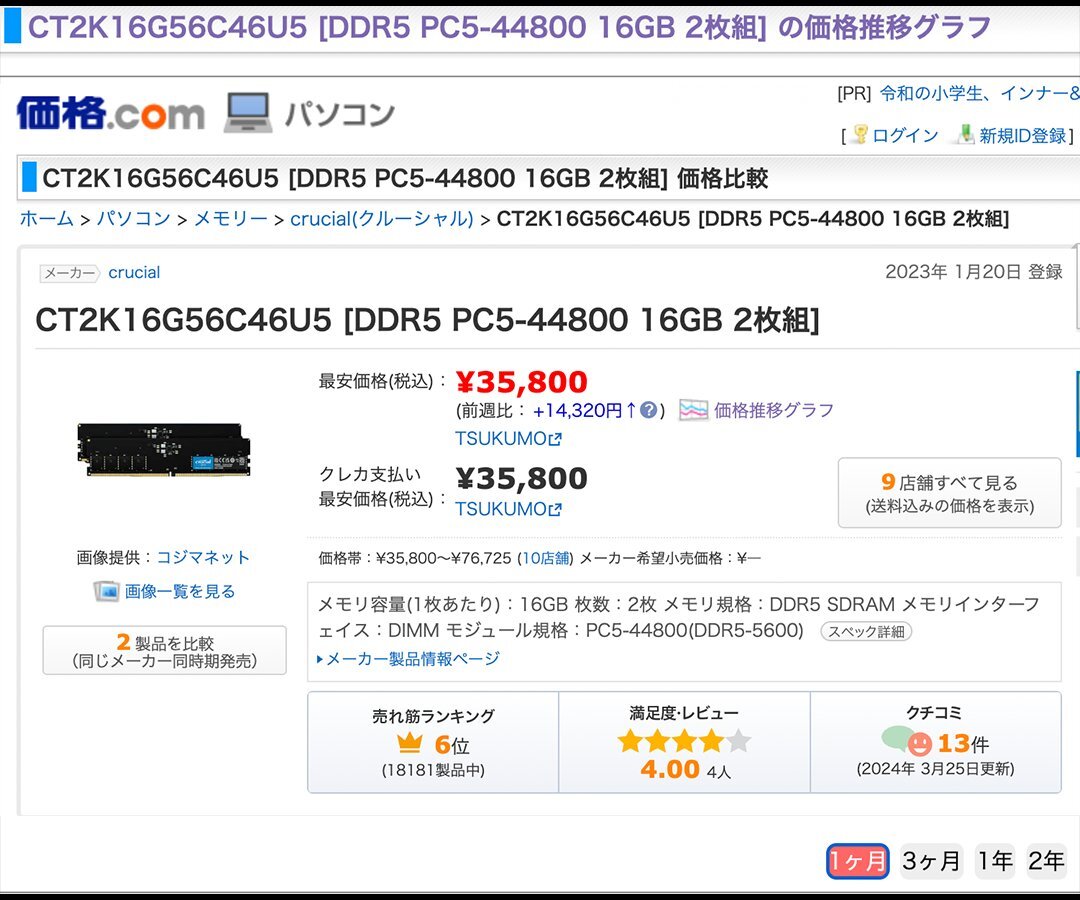The width and height of the screenshot is (1080, 900).
Task: Select the 1ヶ月 period tab
Action: (858, 861)
